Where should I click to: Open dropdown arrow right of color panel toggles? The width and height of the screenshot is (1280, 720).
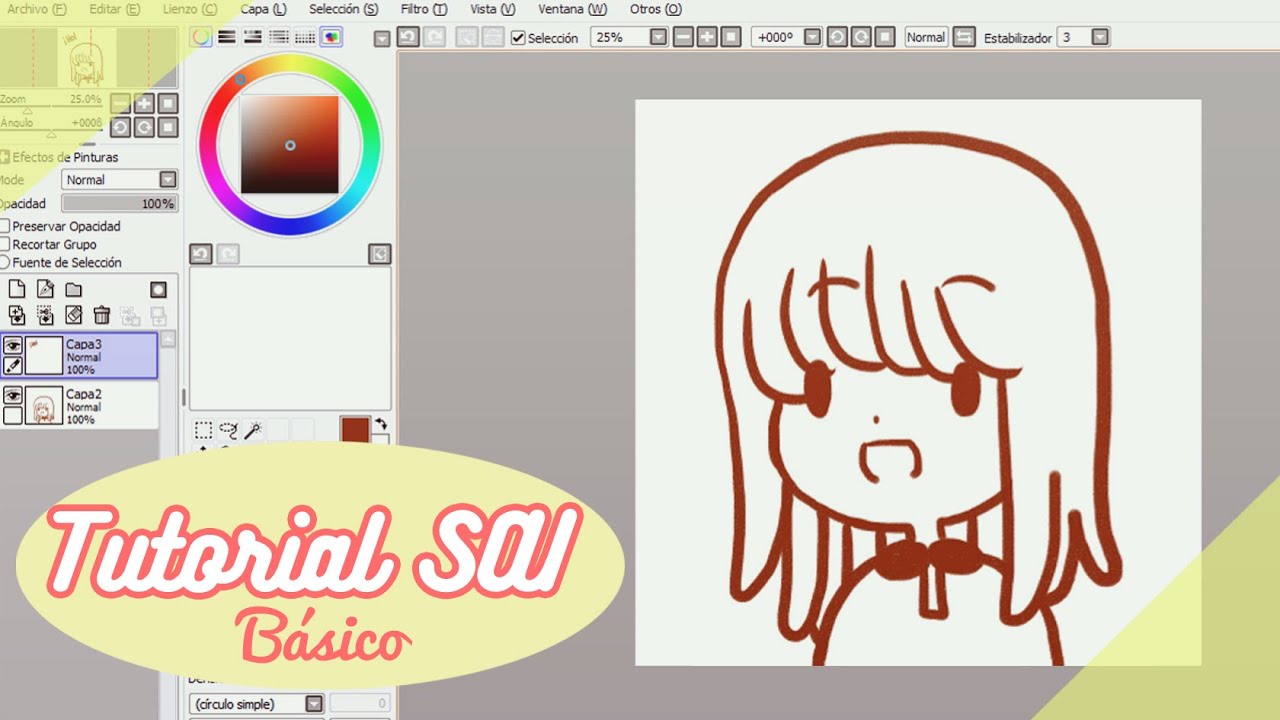pyautogui.click(x=381, y=39)
